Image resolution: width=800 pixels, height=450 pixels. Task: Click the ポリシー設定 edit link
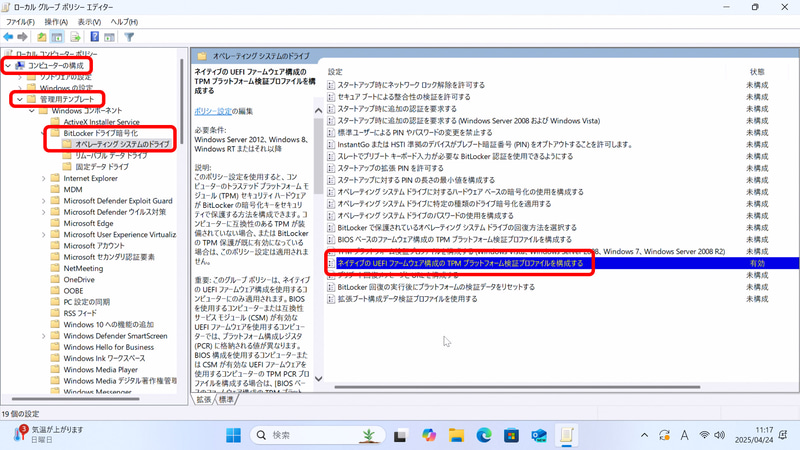click(213, 111)
